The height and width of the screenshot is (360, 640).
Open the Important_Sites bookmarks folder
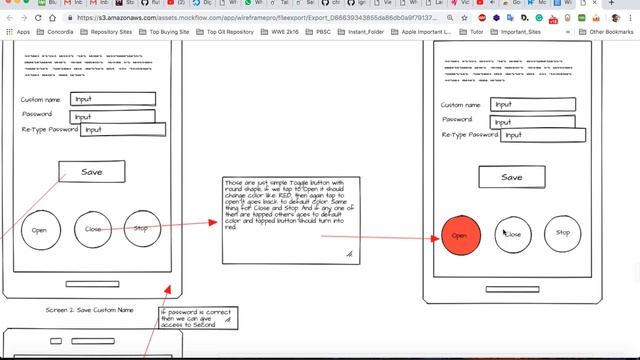516,32
